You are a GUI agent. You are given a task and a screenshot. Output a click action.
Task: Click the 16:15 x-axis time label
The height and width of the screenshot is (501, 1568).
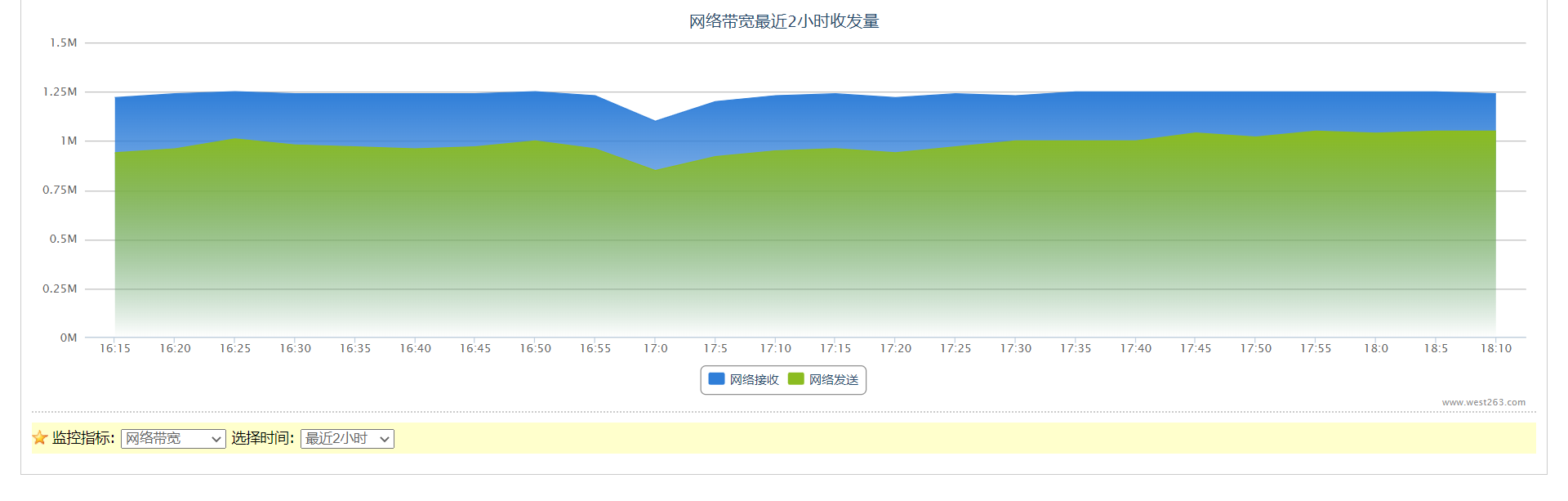[115, 348]
